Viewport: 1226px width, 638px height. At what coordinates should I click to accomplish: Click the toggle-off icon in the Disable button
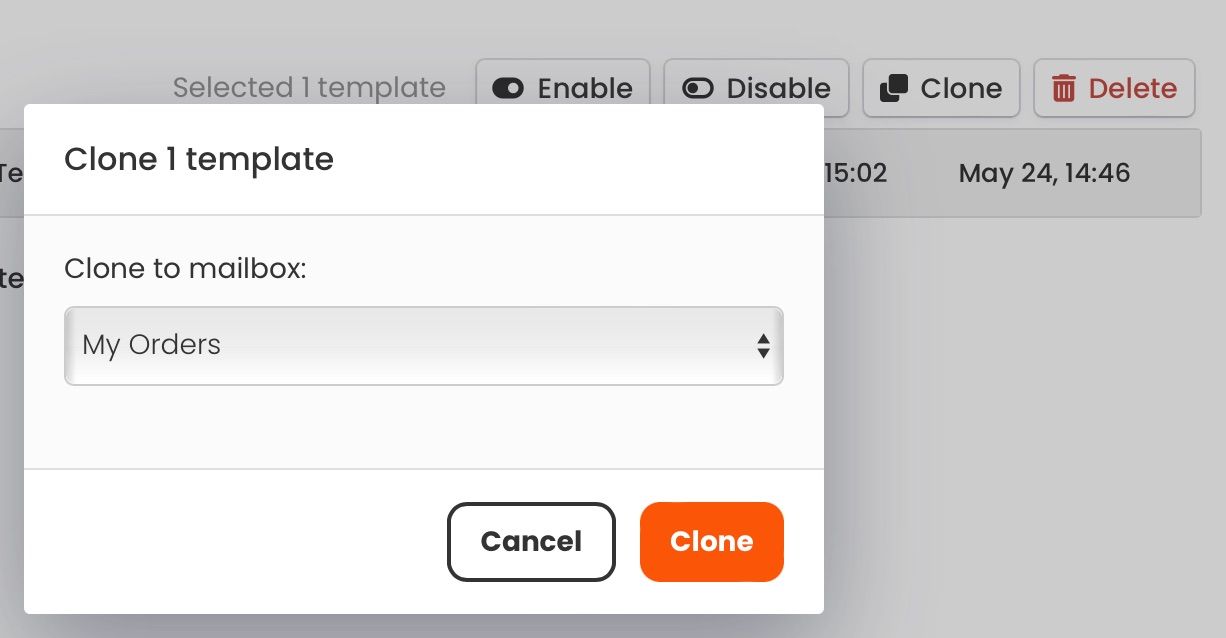(x=697, y=88)
